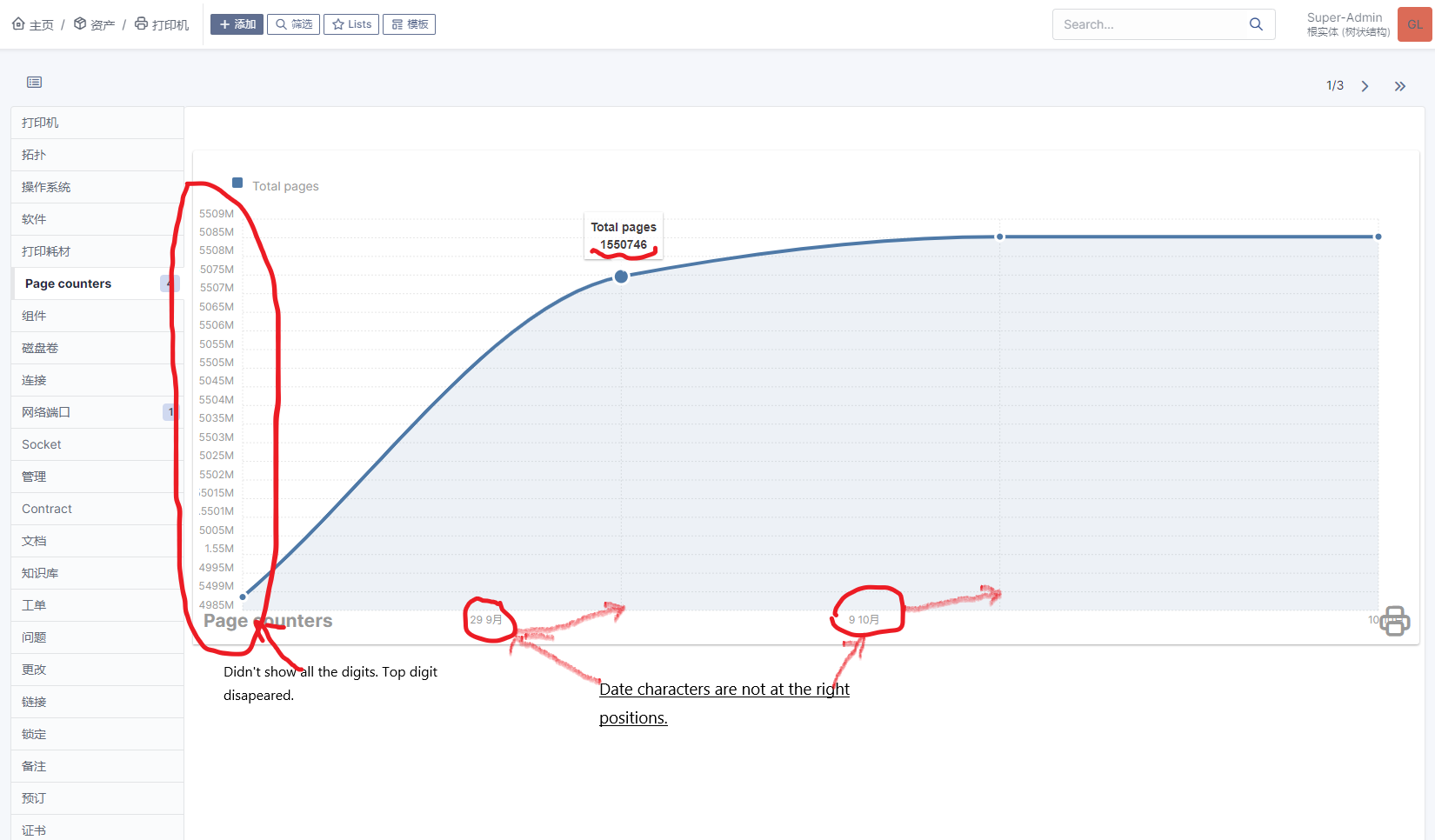Screen dimensions: 1435x840
Task: Click the print icon on the chart
Action: click(1395, 620)
